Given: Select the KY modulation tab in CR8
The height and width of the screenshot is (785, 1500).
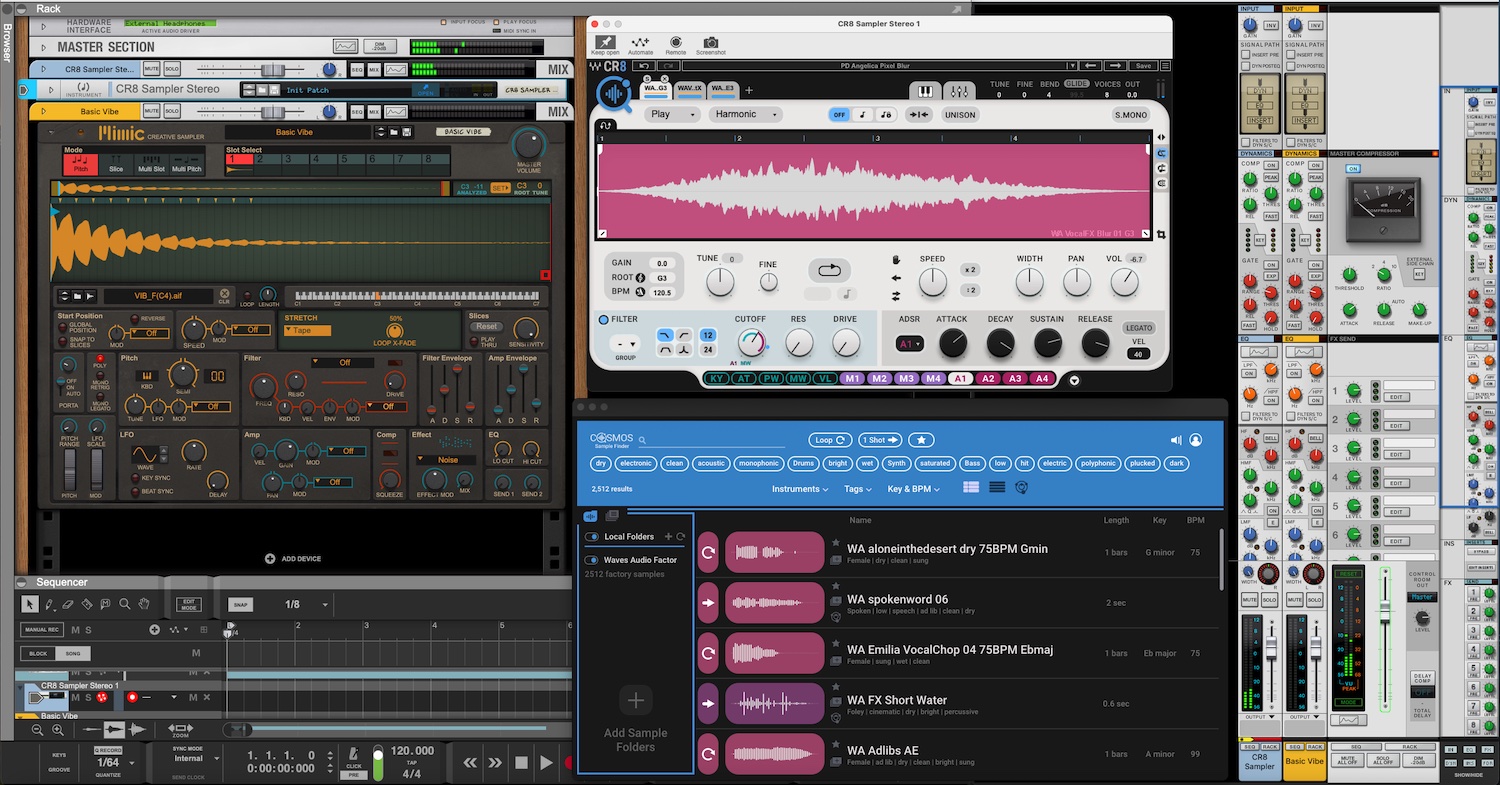Looking at the screenshot, I should click(717, 379).
